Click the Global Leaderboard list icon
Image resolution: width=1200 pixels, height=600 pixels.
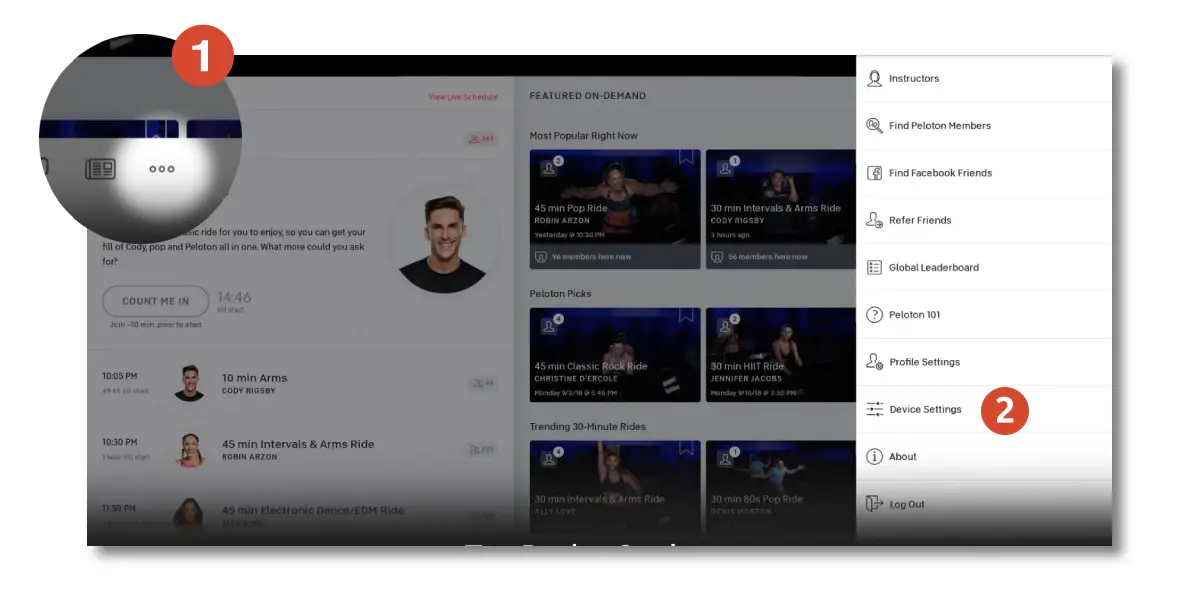[875, 268]
